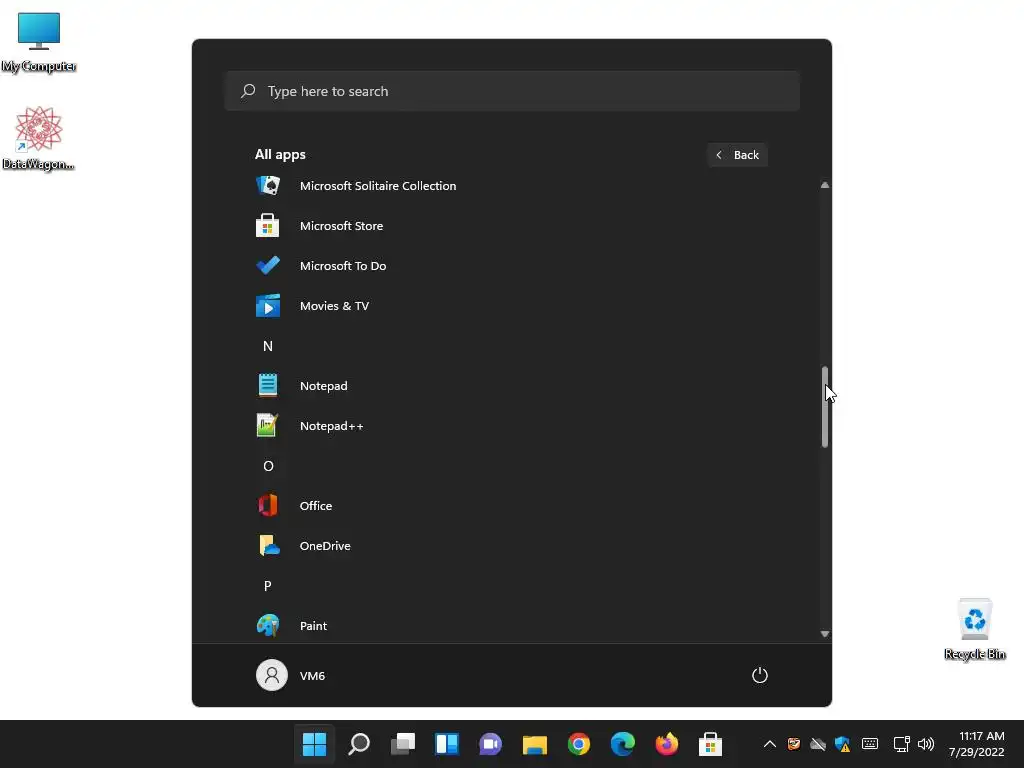Image resolution: width=1024 pixels, height=768 pixels.
Task: Jump to letter P section header
Action: tap(268, 586)
